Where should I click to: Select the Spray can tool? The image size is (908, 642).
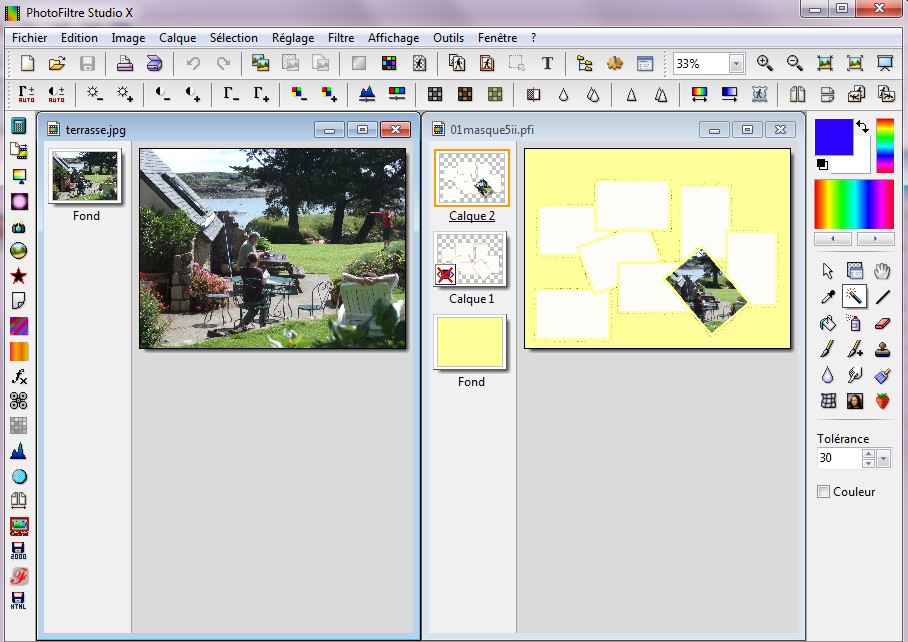pos(855,323)
